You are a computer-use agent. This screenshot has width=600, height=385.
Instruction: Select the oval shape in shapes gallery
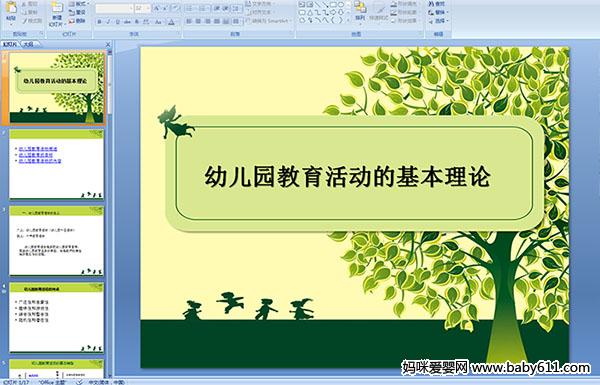coord(340,5)
